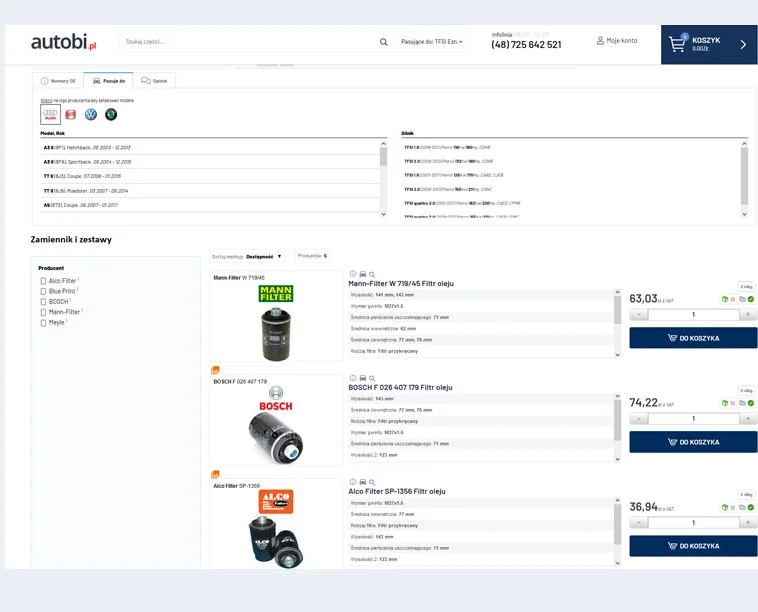Add Mann-Filter W 719/45 to cart
This screenshot has width=758, height=612.
point(693,338)
